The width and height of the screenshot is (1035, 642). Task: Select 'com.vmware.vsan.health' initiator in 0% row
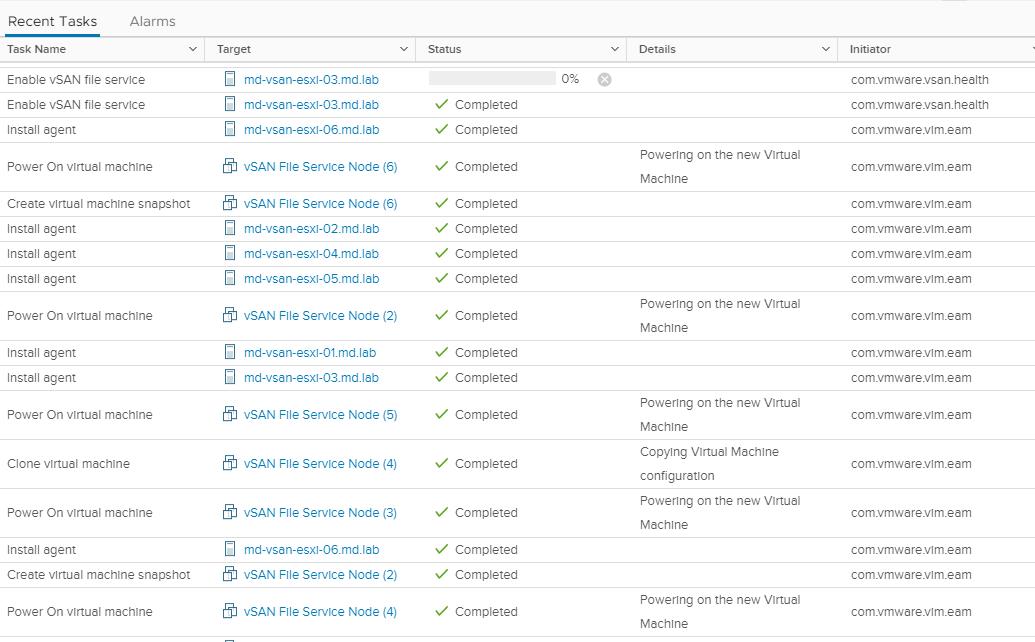point(919,80)
